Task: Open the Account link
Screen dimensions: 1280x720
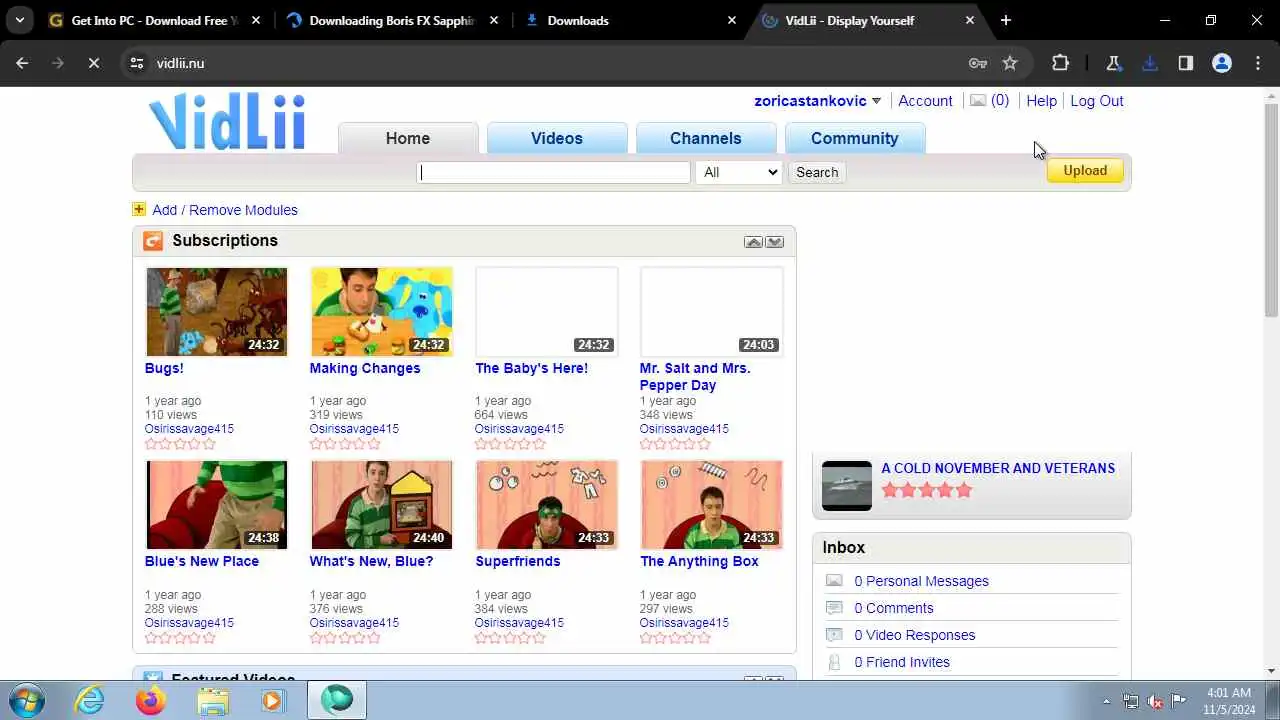Action: (925, 101)
